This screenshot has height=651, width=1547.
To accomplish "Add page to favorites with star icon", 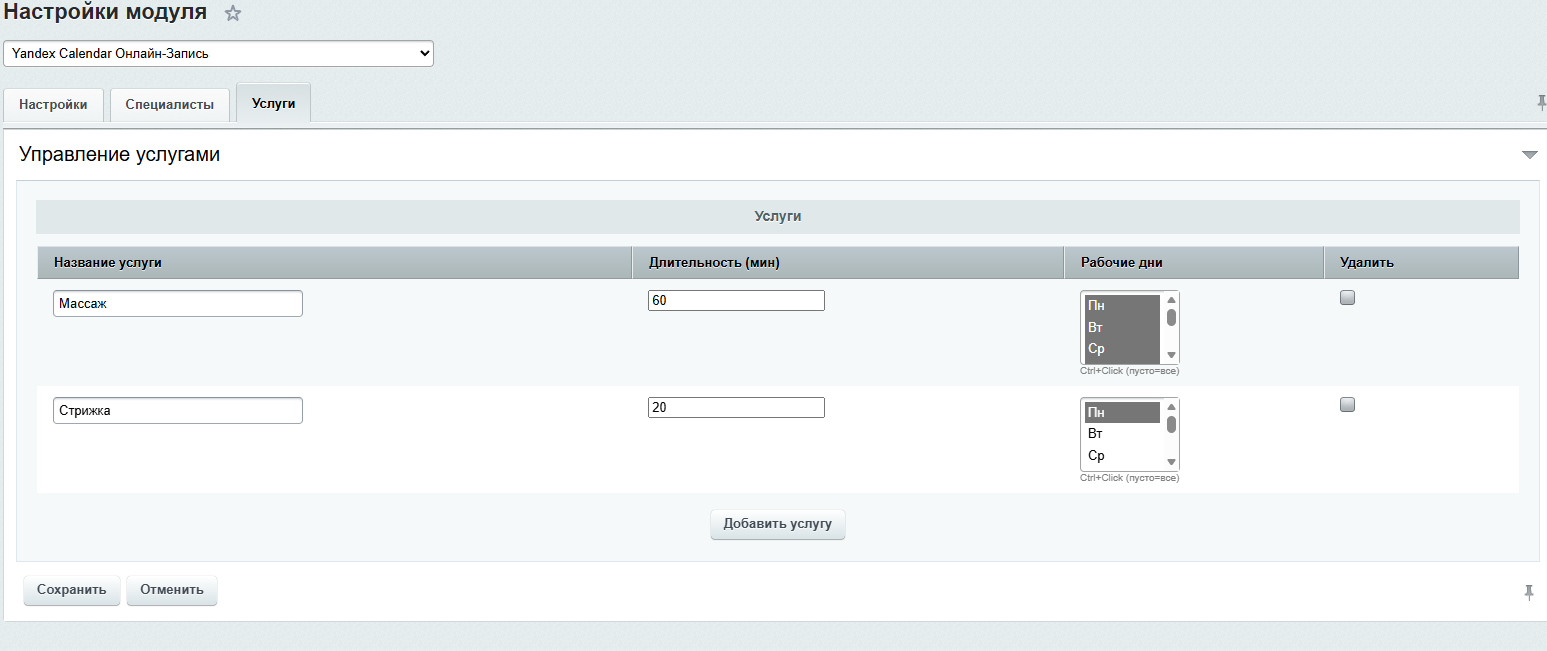I will [x=233, y=13].
